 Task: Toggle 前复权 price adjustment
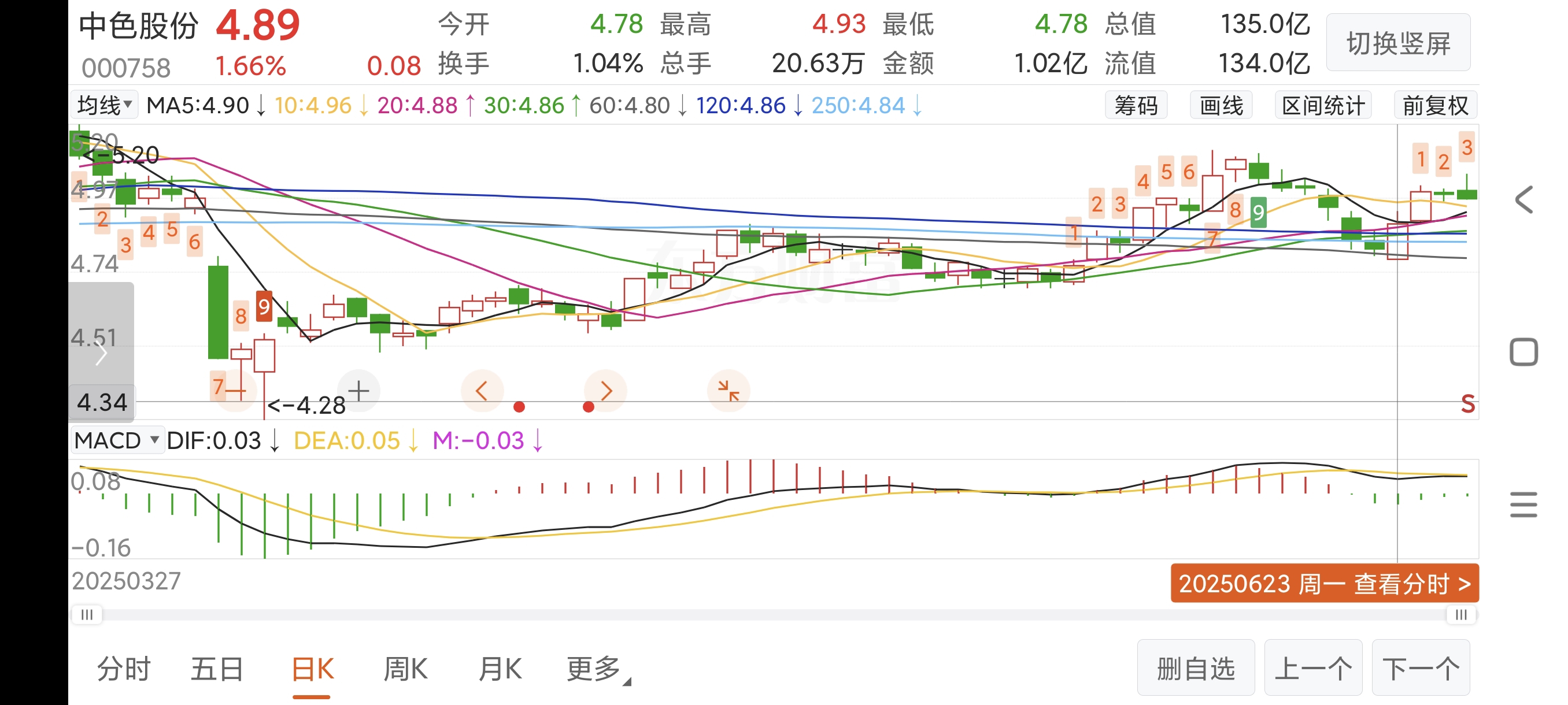pos(1435,105)
